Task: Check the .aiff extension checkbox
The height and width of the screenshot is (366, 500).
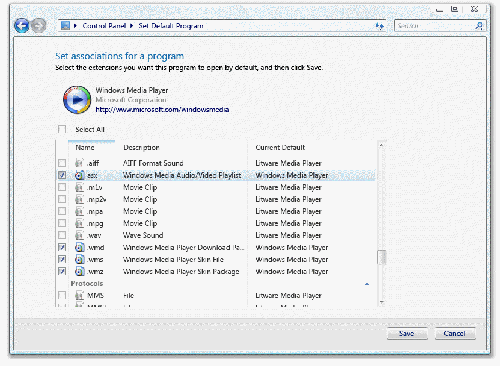Action: (62, 163)
